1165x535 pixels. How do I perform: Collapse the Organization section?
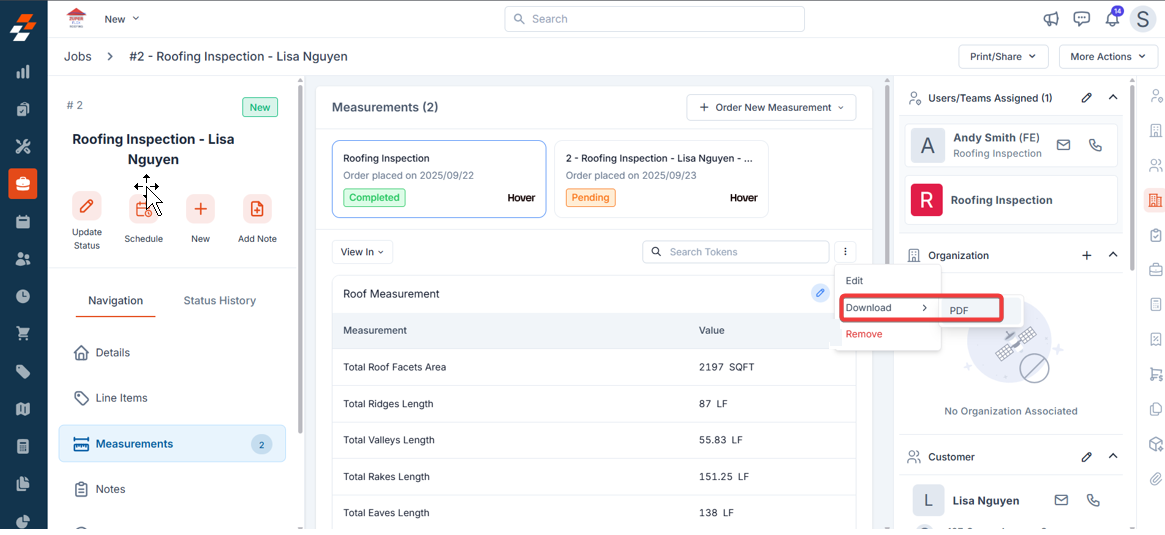1113,255
